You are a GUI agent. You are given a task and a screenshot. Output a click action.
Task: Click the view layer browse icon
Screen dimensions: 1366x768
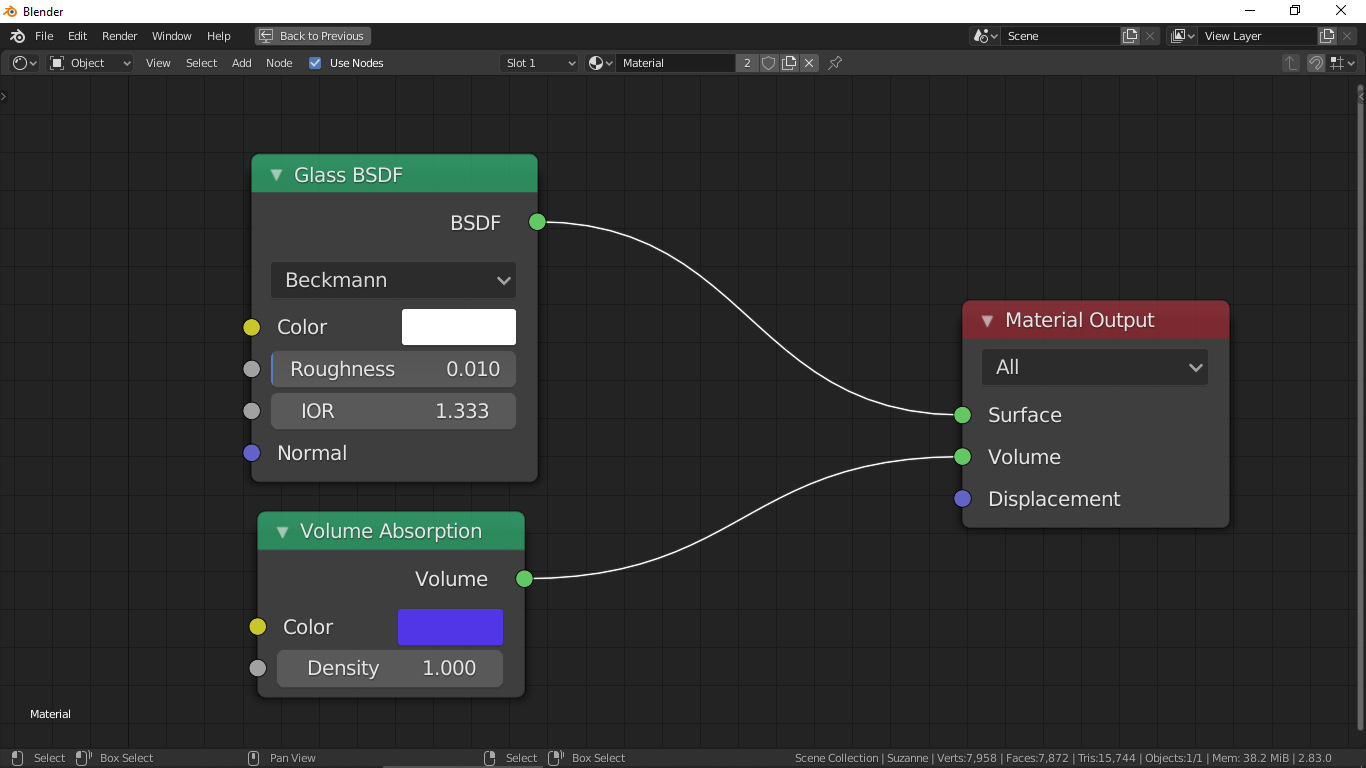click(1182, 36)
